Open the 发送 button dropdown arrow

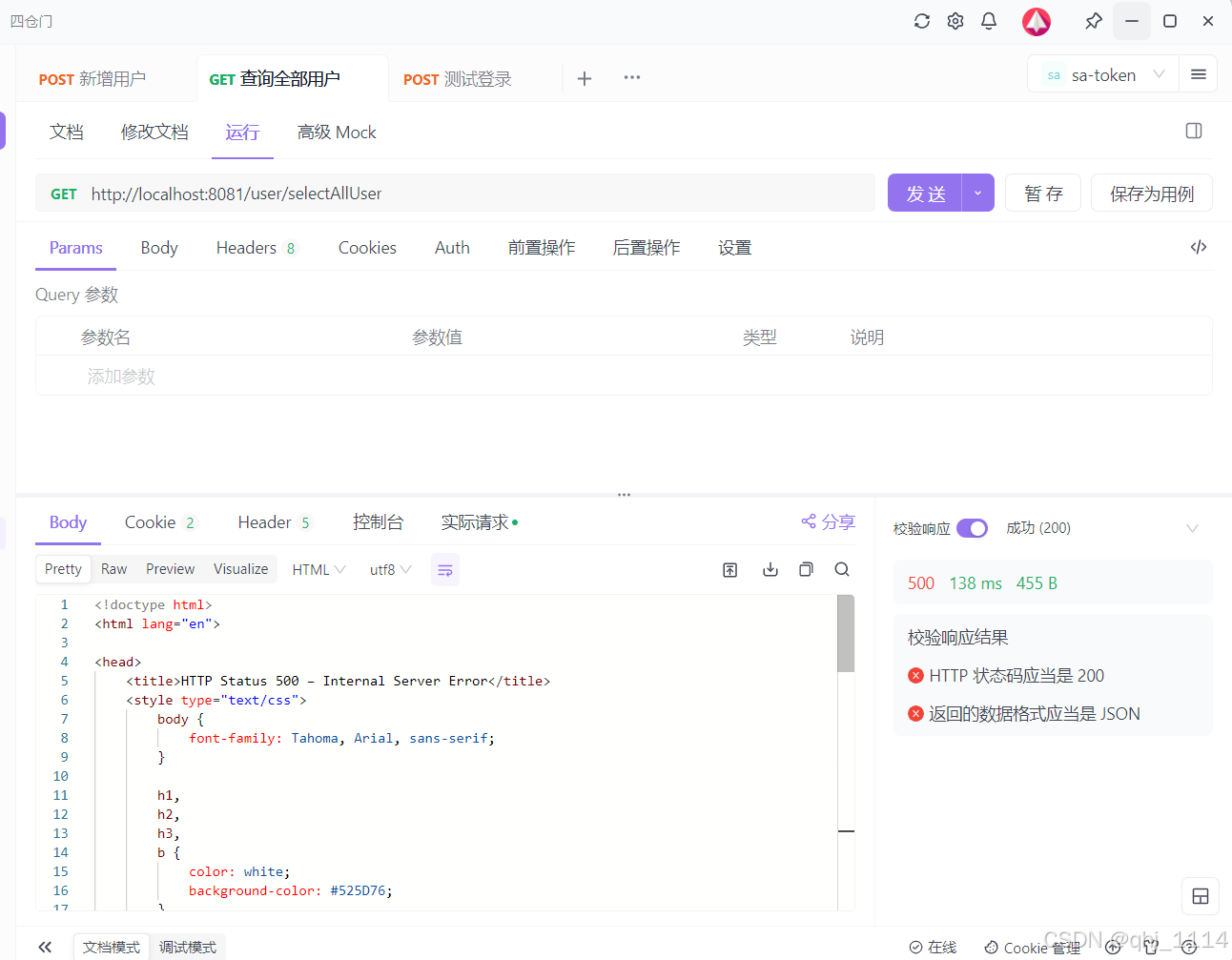(x=977, y=193)
